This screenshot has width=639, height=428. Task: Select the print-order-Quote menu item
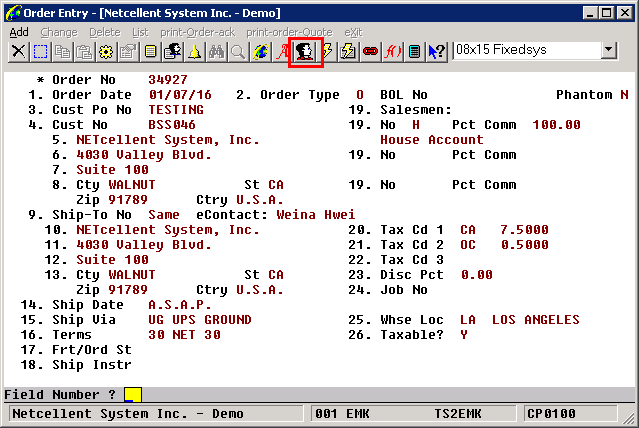289,32
